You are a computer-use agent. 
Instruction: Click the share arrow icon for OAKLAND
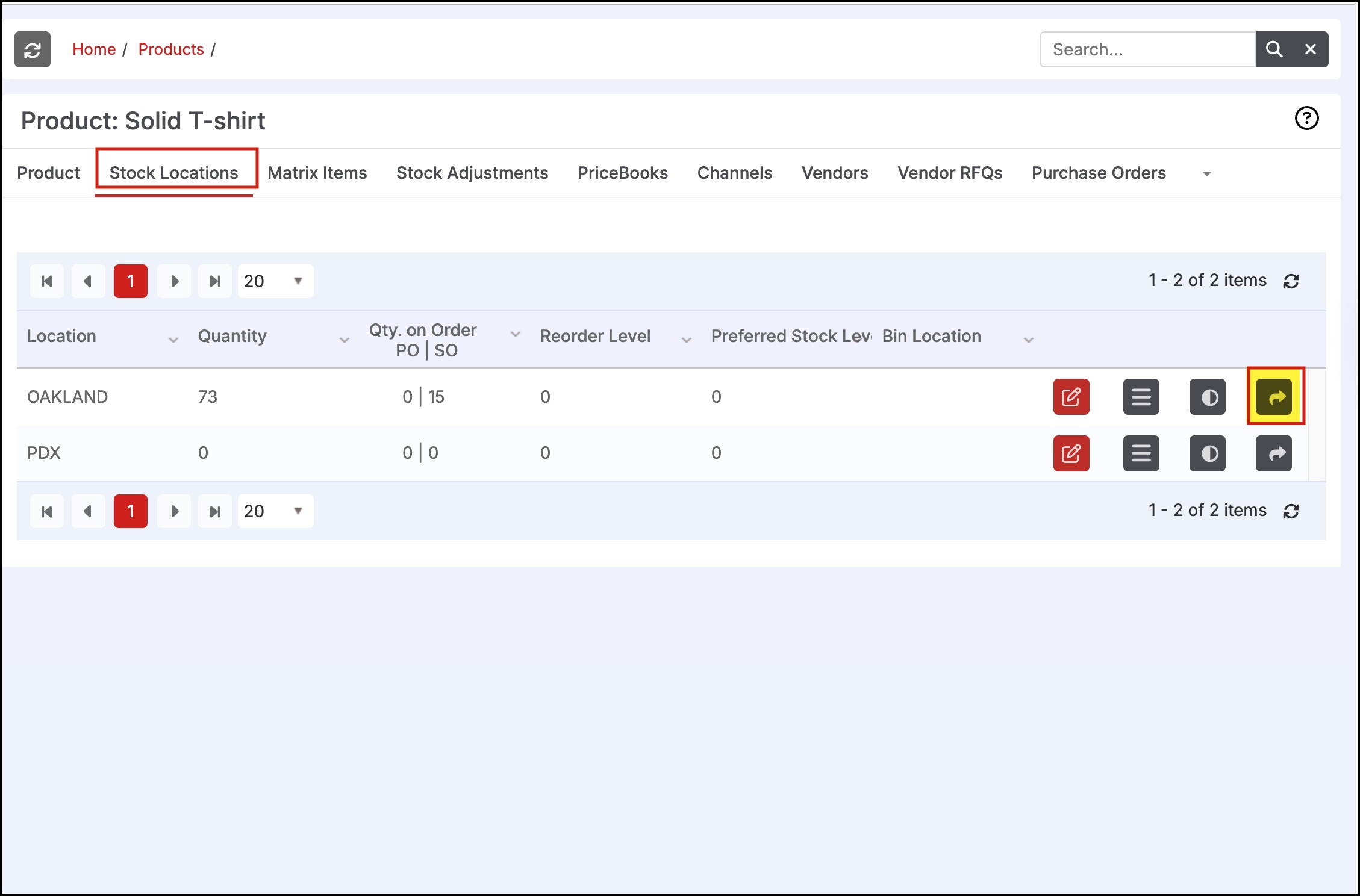tap(1274, 397)
